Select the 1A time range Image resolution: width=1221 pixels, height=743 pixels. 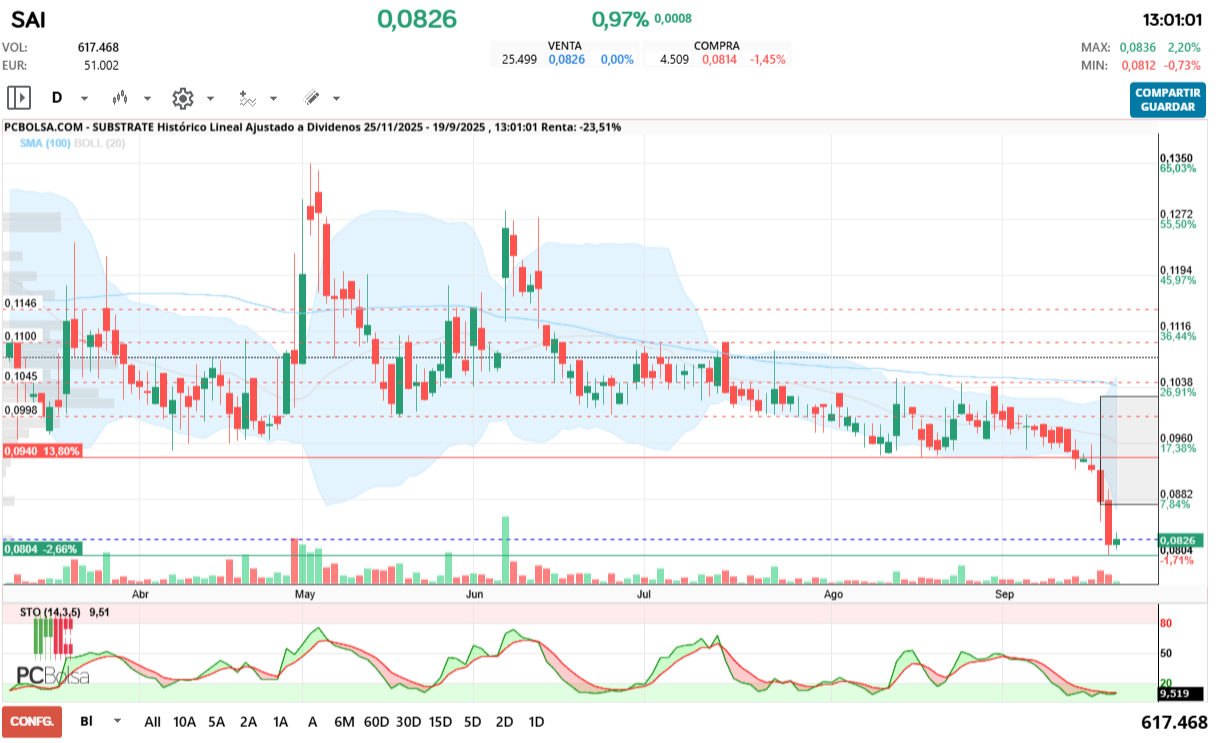coord(280,722)
